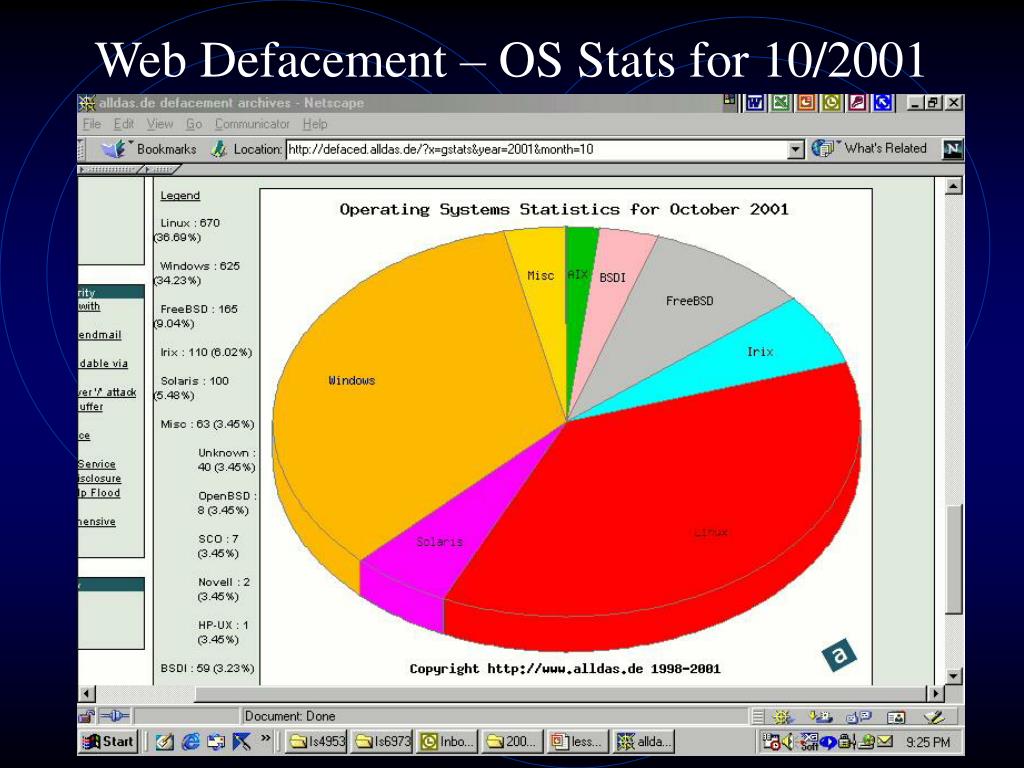Follow the 'dable via' sidebar link
Screen dimensions: 1024x768
tap(103, 364)
